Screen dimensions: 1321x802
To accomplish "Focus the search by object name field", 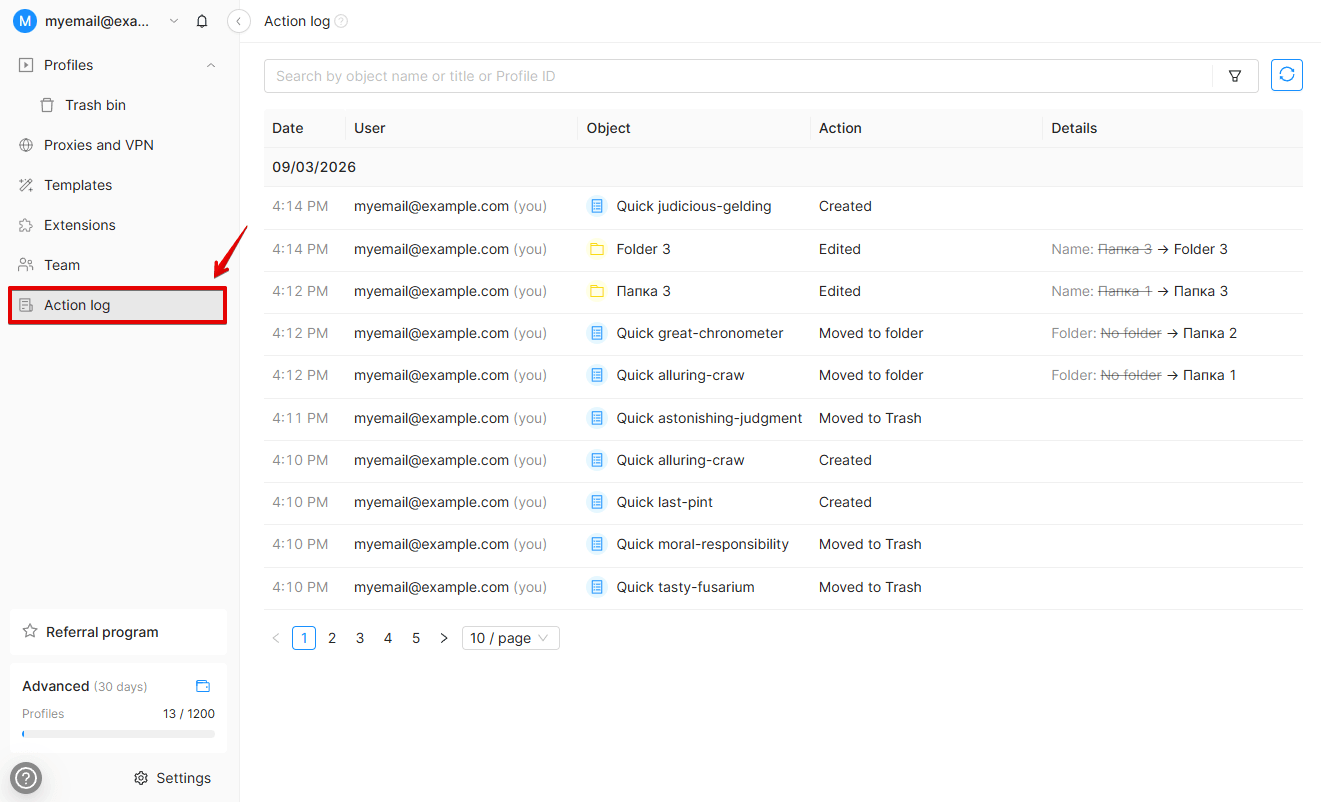I will pyautogui.click(x=738, y=76).
